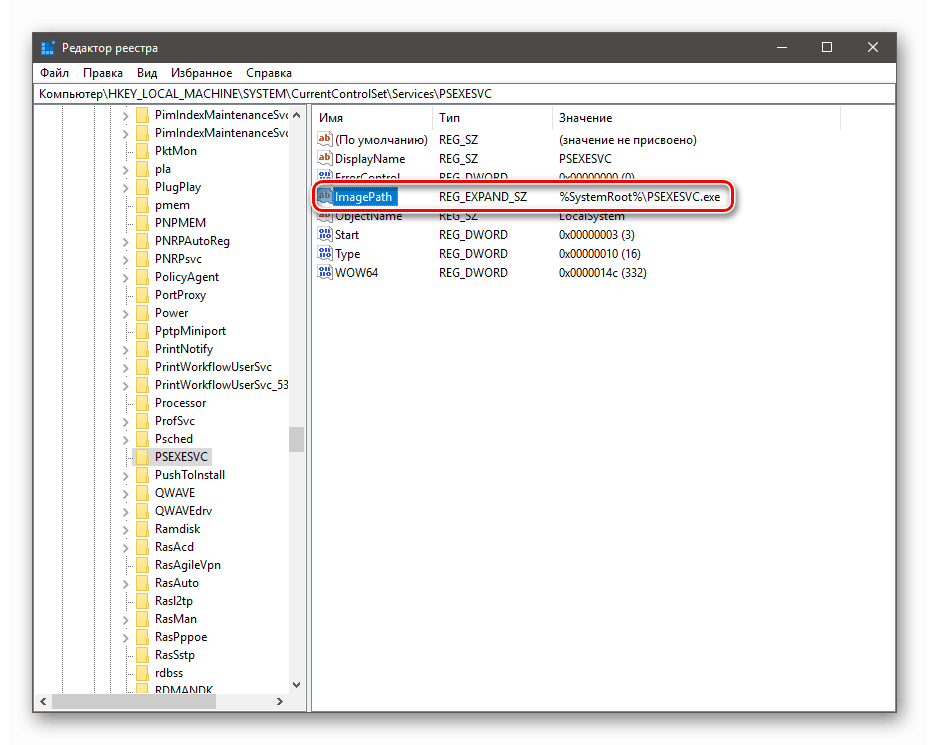Expand the PNRPAutoReg tree node
This screenshot has width=929, height=745.
[126, 242]
